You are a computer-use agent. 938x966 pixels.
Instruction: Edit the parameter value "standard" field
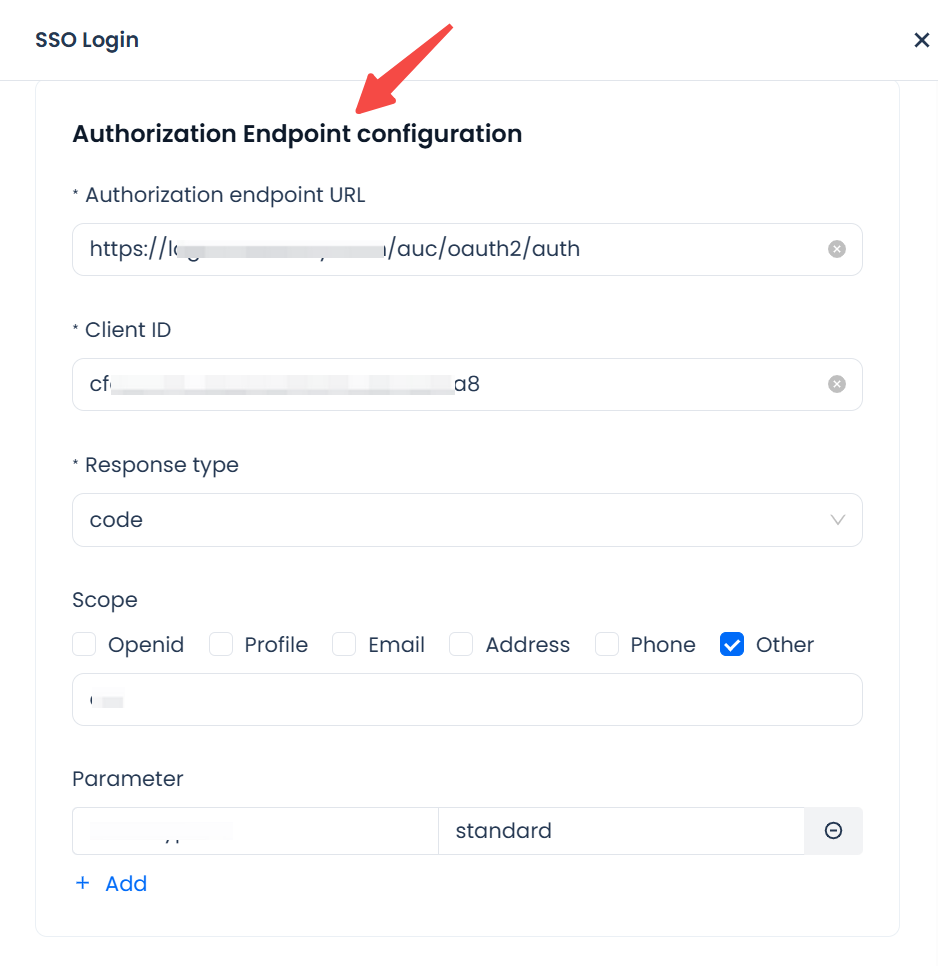tap(620, 831)
